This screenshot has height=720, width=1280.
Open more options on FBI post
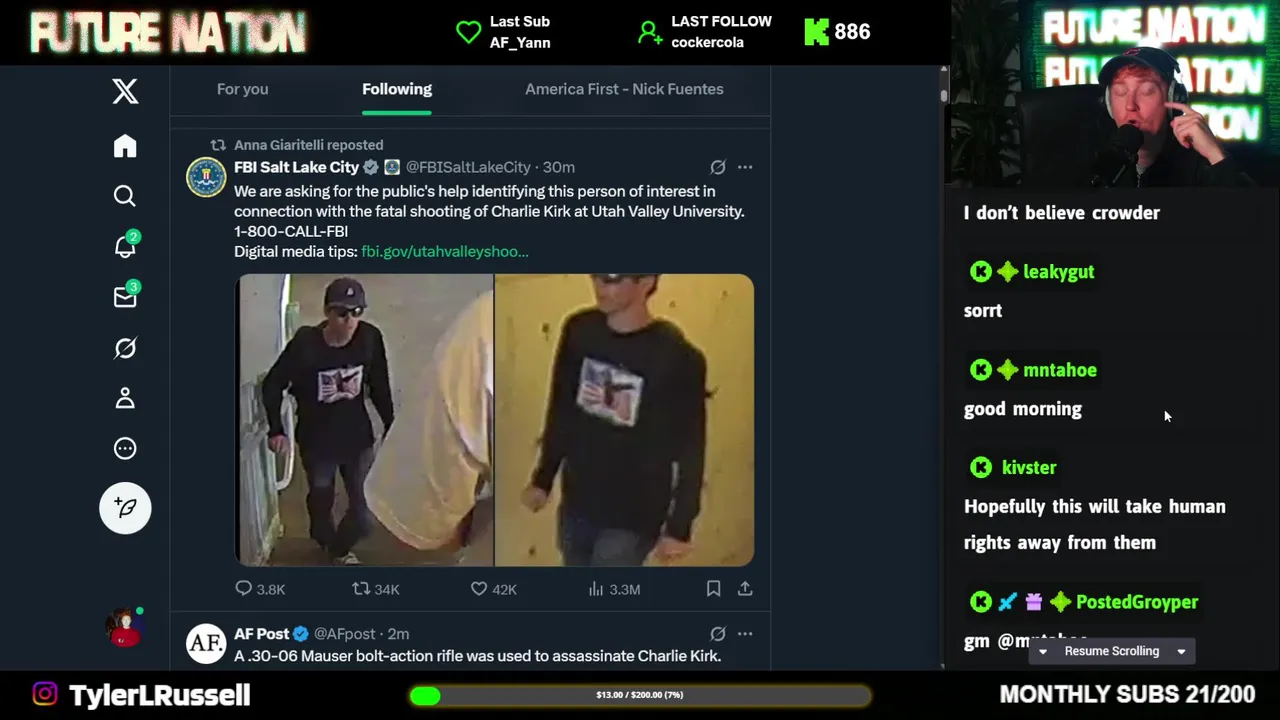745,167
